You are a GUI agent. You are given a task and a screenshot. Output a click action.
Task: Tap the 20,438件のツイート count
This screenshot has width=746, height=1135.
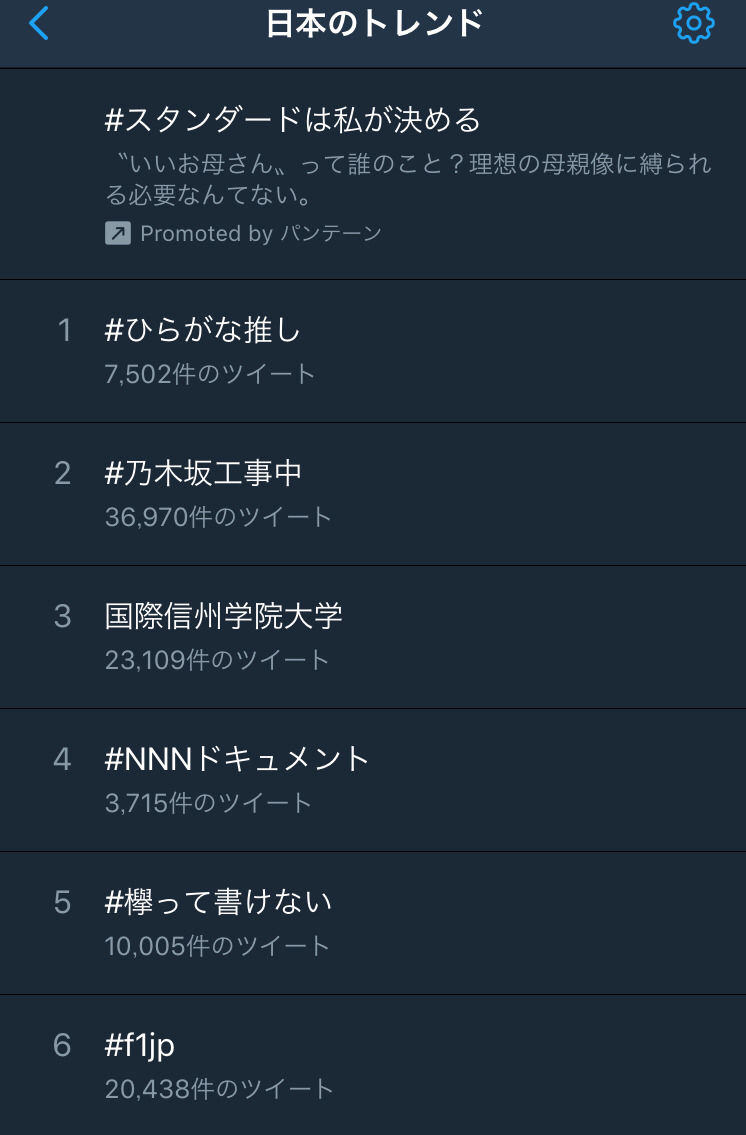(219, 1089)
